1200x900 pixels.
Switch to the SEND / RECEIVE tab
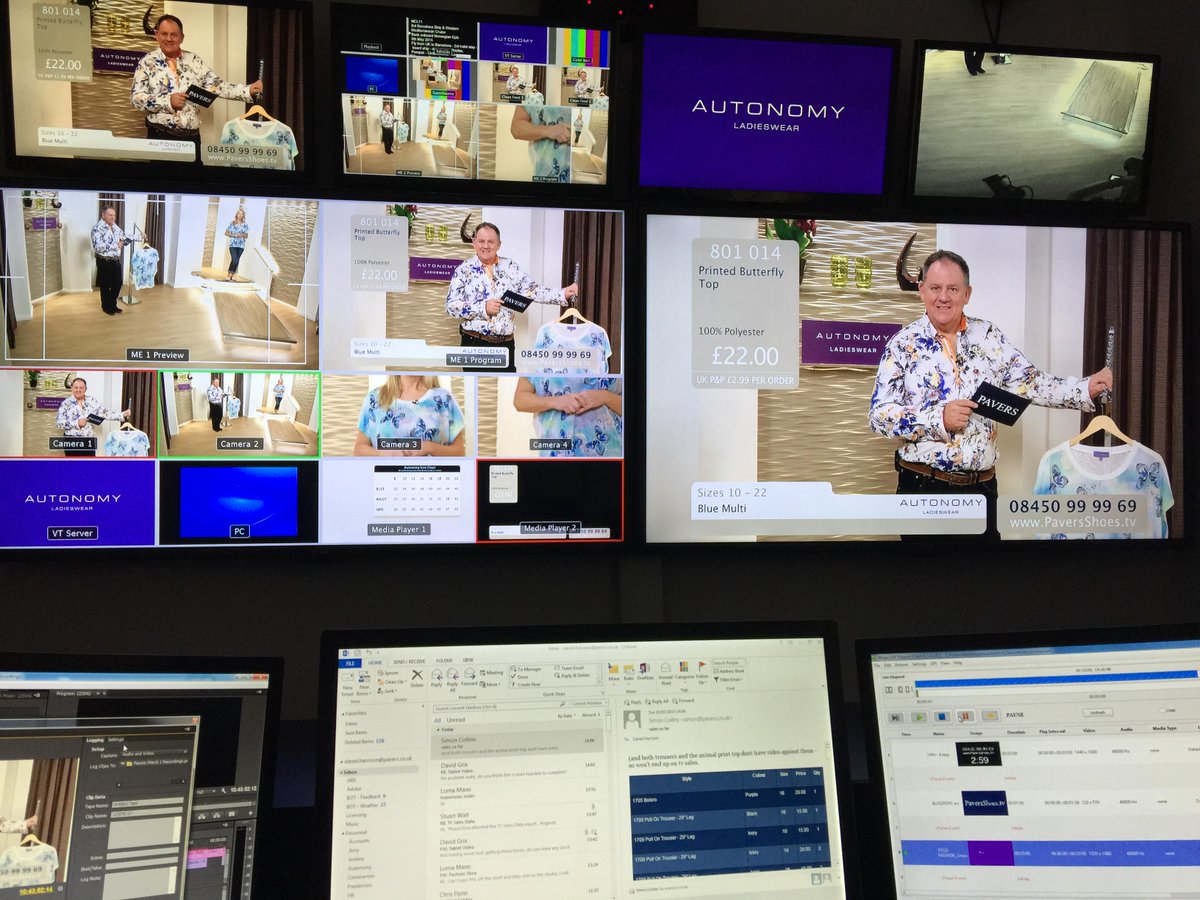[x=408, y=662]
